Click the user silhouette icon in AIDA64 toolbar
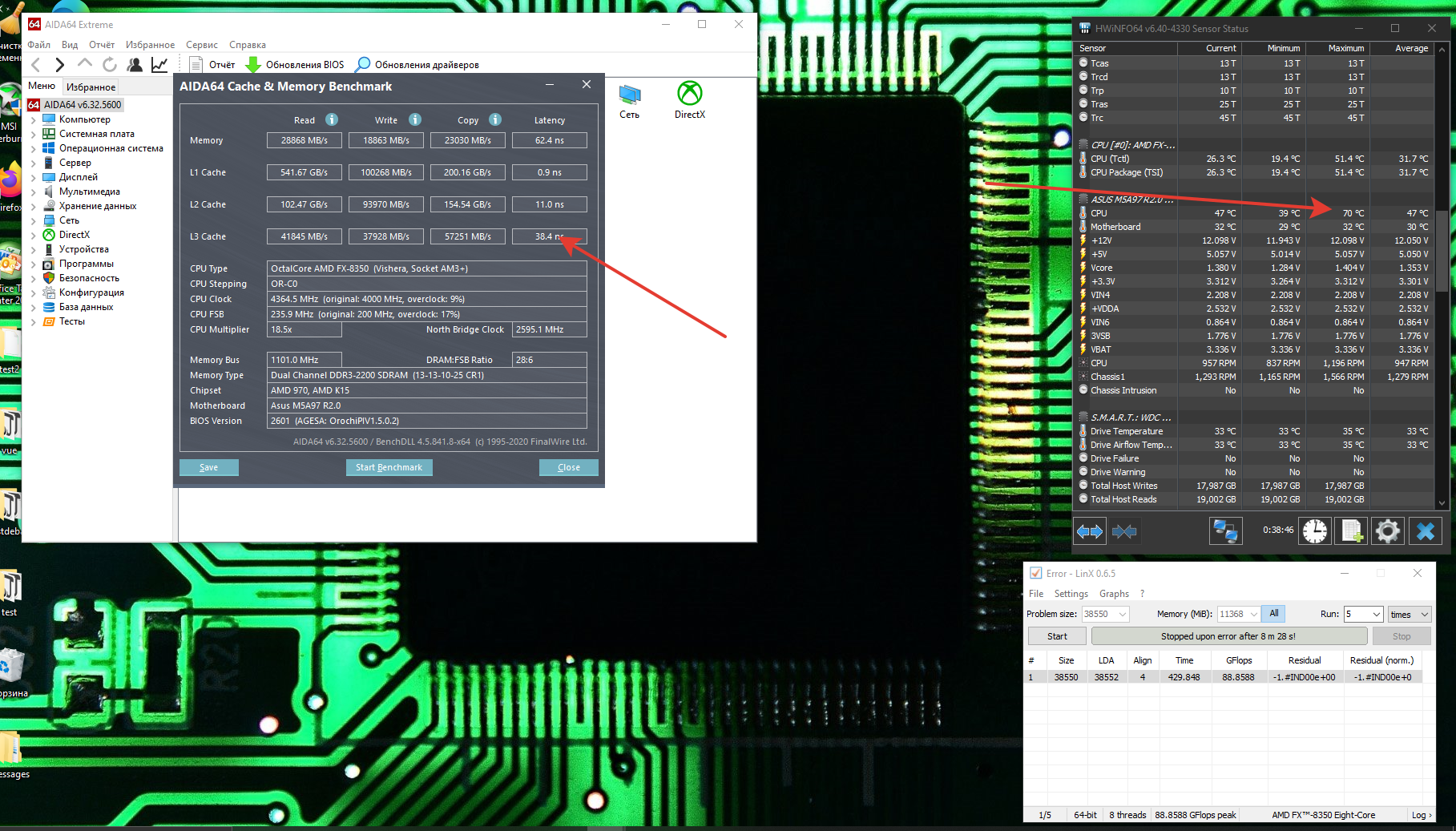The image size is (1456, 831). coord(135,65)
